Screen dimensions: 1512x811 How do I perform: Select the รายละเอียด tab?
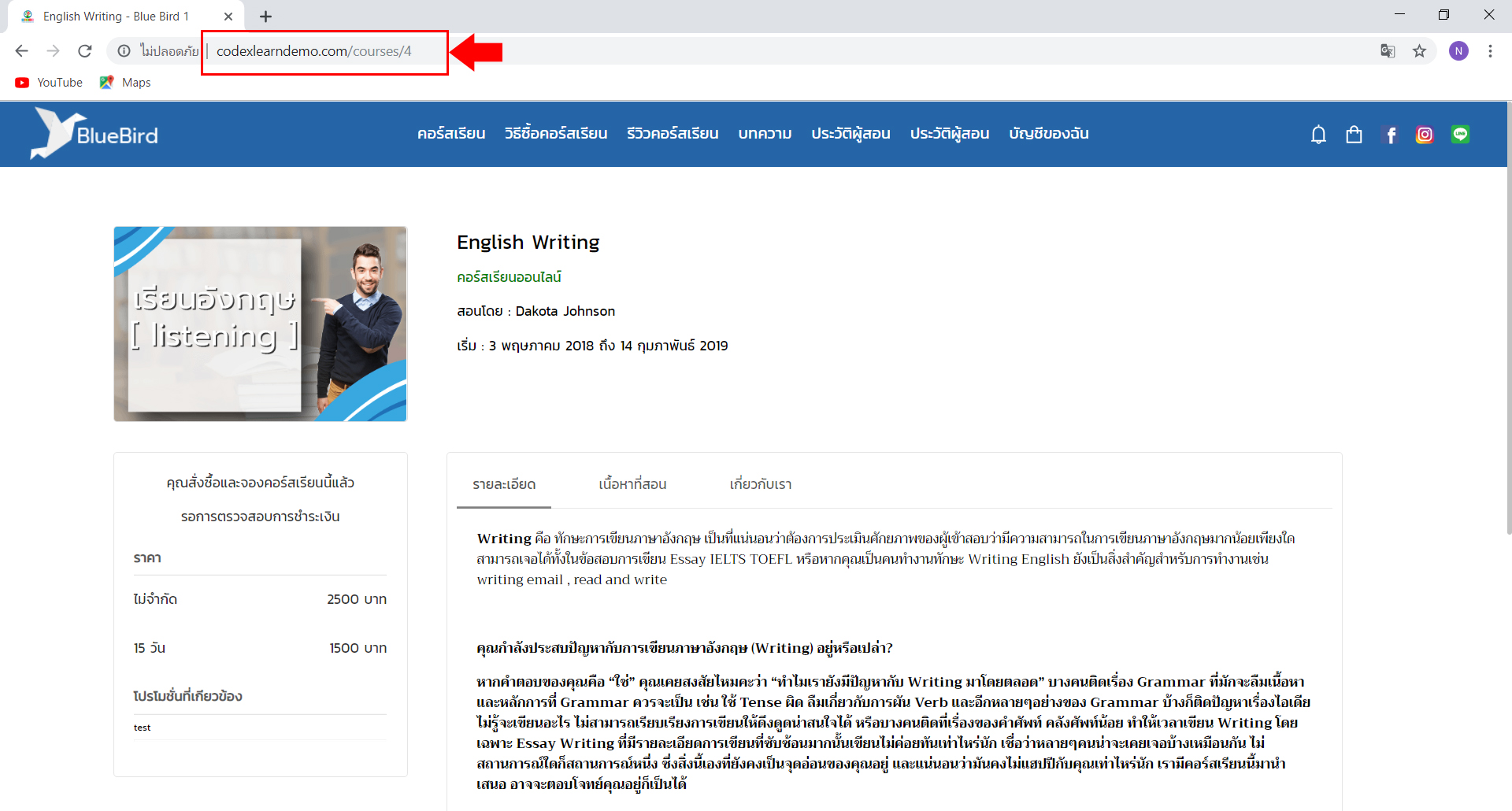pos(504,484)
